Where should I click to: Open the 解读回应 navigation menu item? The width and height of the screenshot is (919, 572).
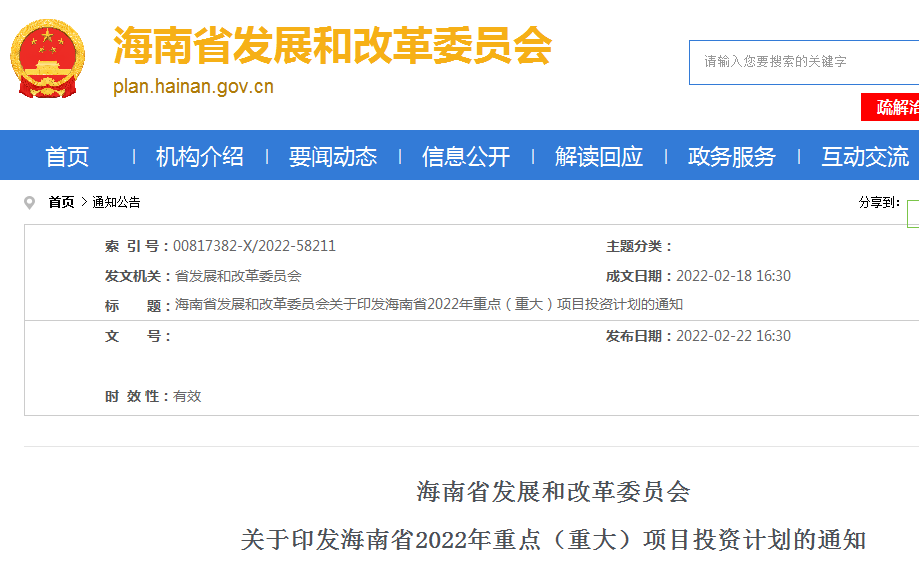(x=599, y=156)
